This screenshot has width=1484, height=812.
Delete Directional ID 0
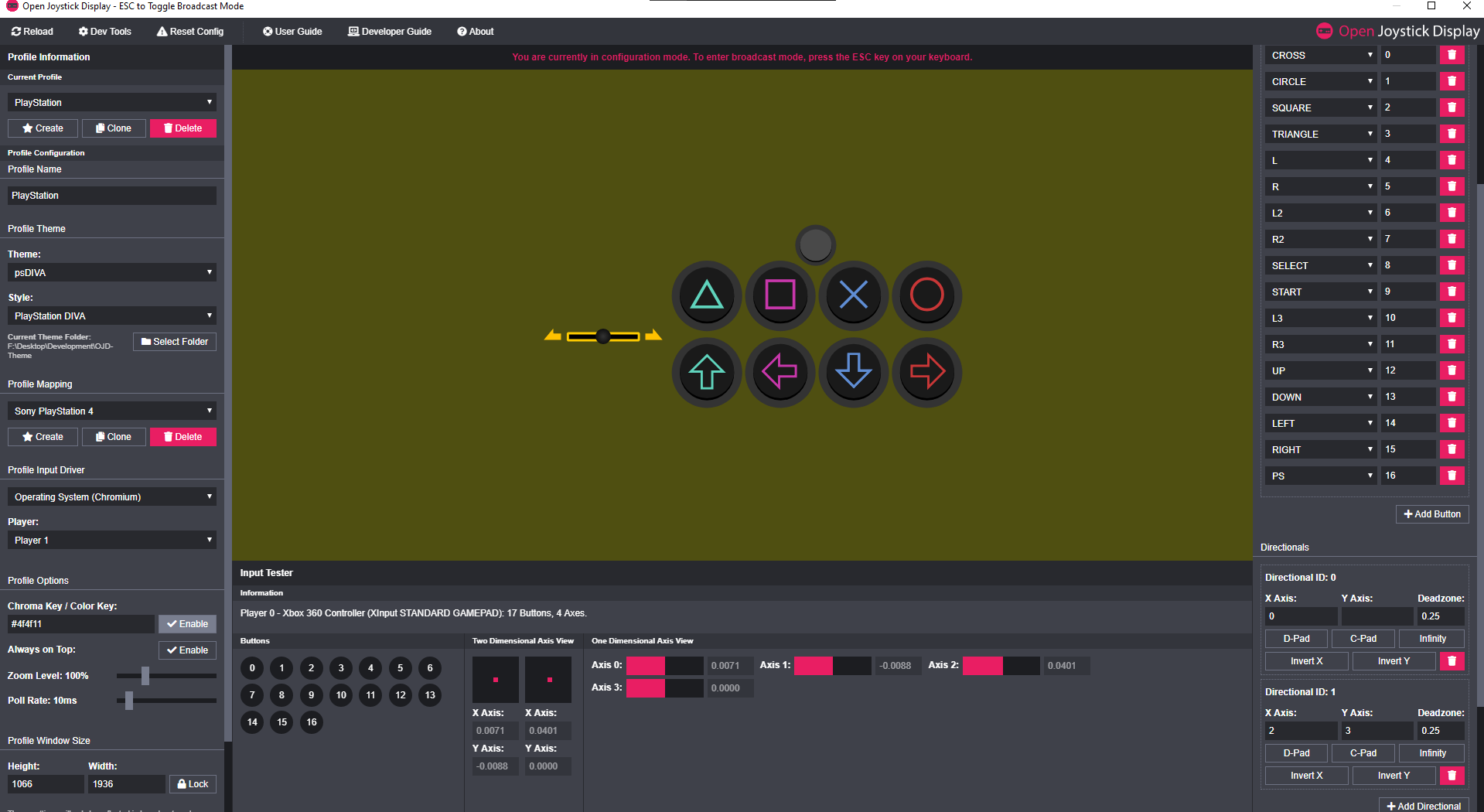[1452, 661]
